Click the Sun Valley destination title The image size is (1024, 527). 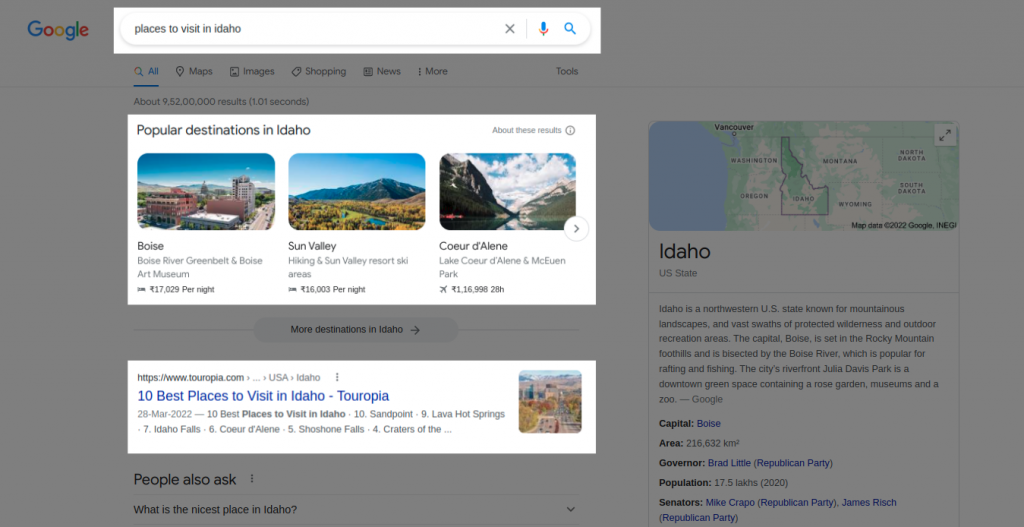(x=312, y=246)
